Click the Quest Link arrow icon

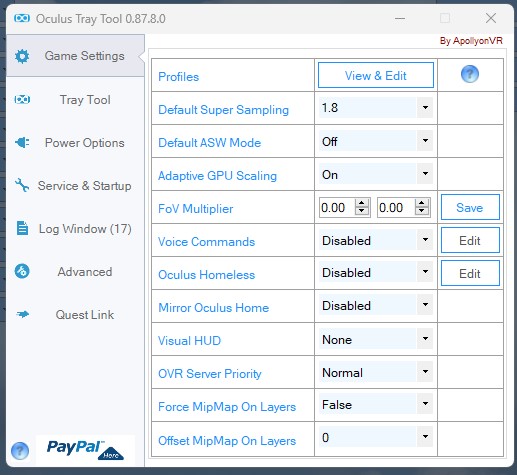point(22,314)
